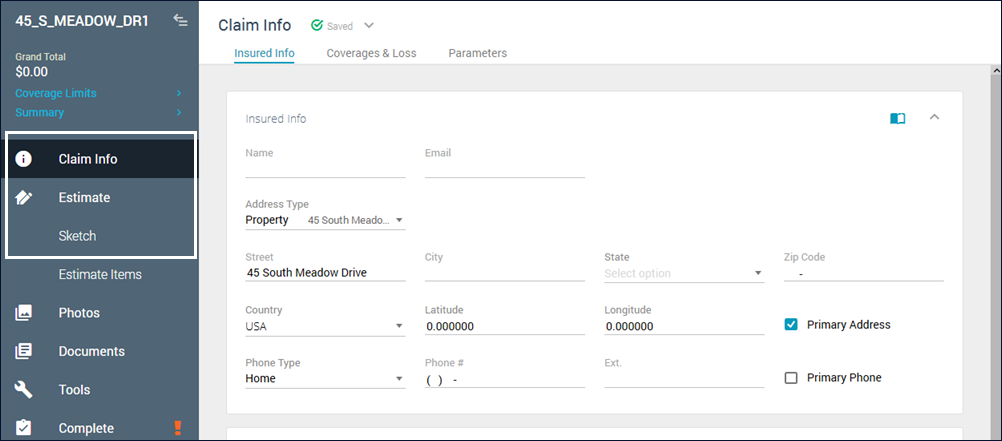The height and width of the screenshot is (441, 1002).
Task: Open Estimate Items in the sidebar
Action: [x=100, y=274]
